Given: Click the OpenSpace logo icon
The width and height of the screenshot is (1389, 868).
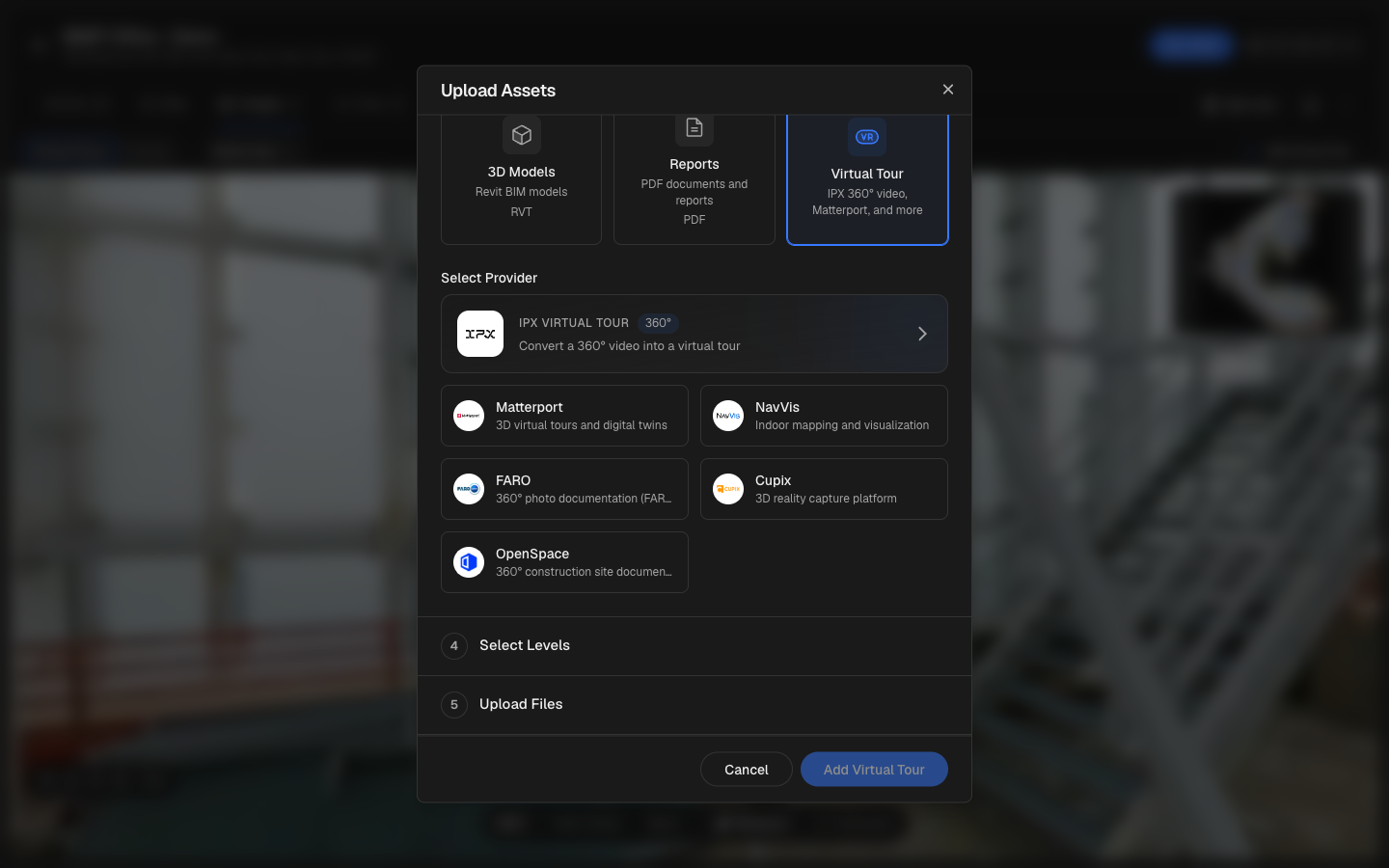Looking at the screenshot, I should pos(469,562).
